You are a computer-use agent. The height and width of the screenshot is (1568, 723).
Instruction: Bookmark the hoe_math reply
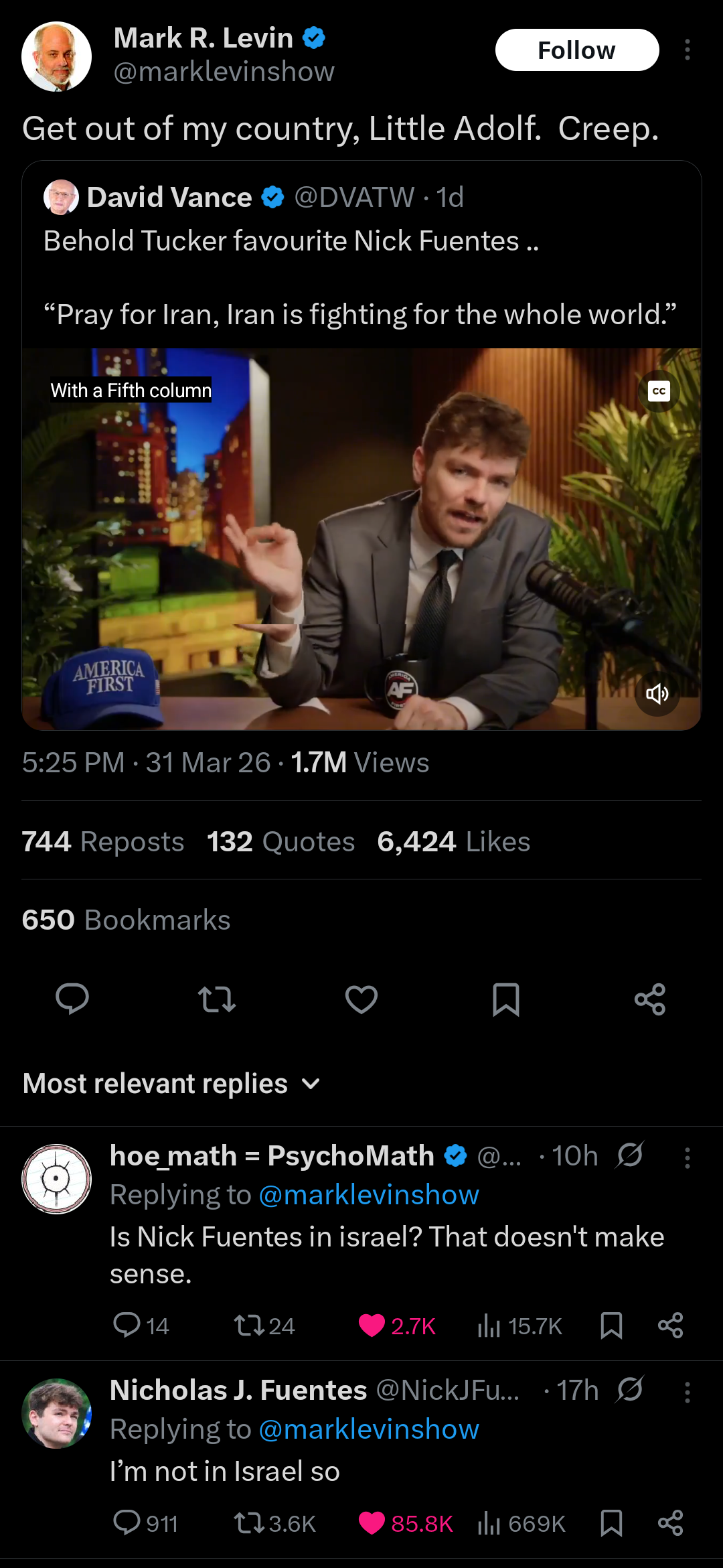[x=611, y=1326]
